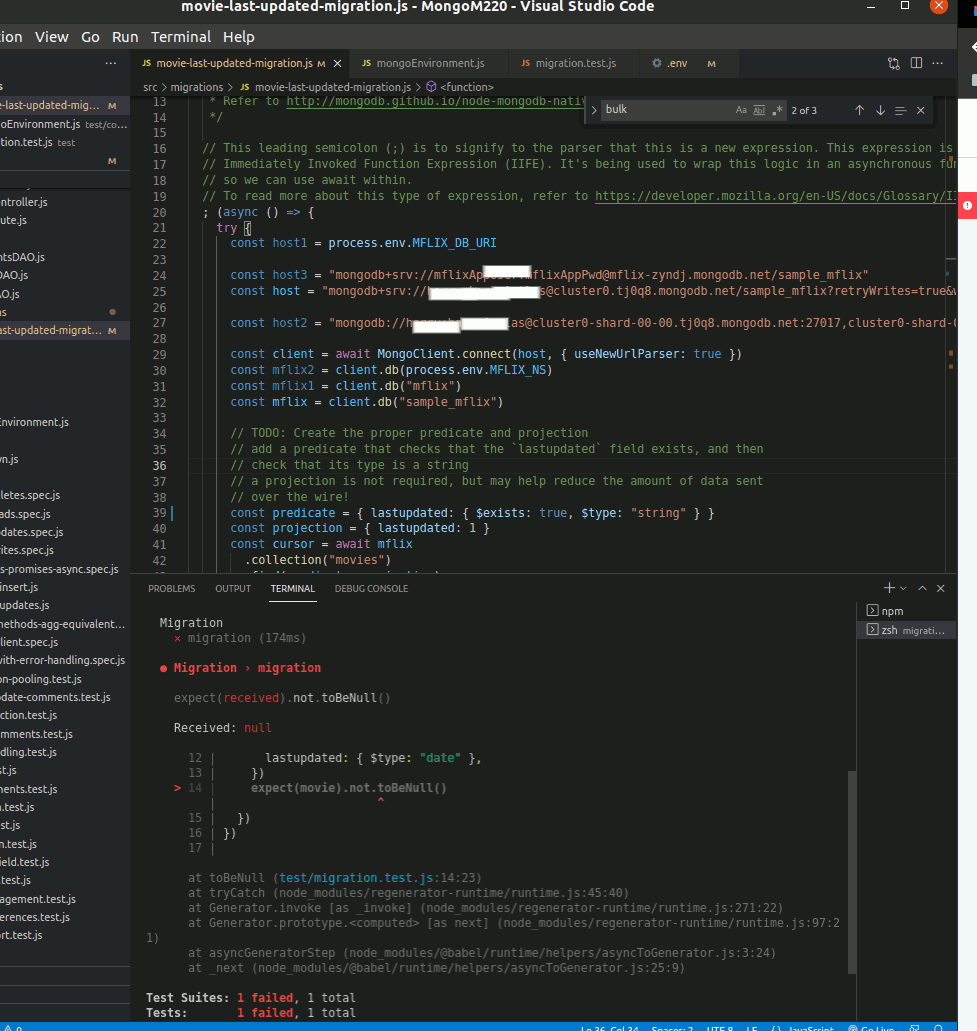Open the terminal launch profile dropdown arrow
Screen dimensions: 977x1031
pyautogui.click(x=903, y=588)
